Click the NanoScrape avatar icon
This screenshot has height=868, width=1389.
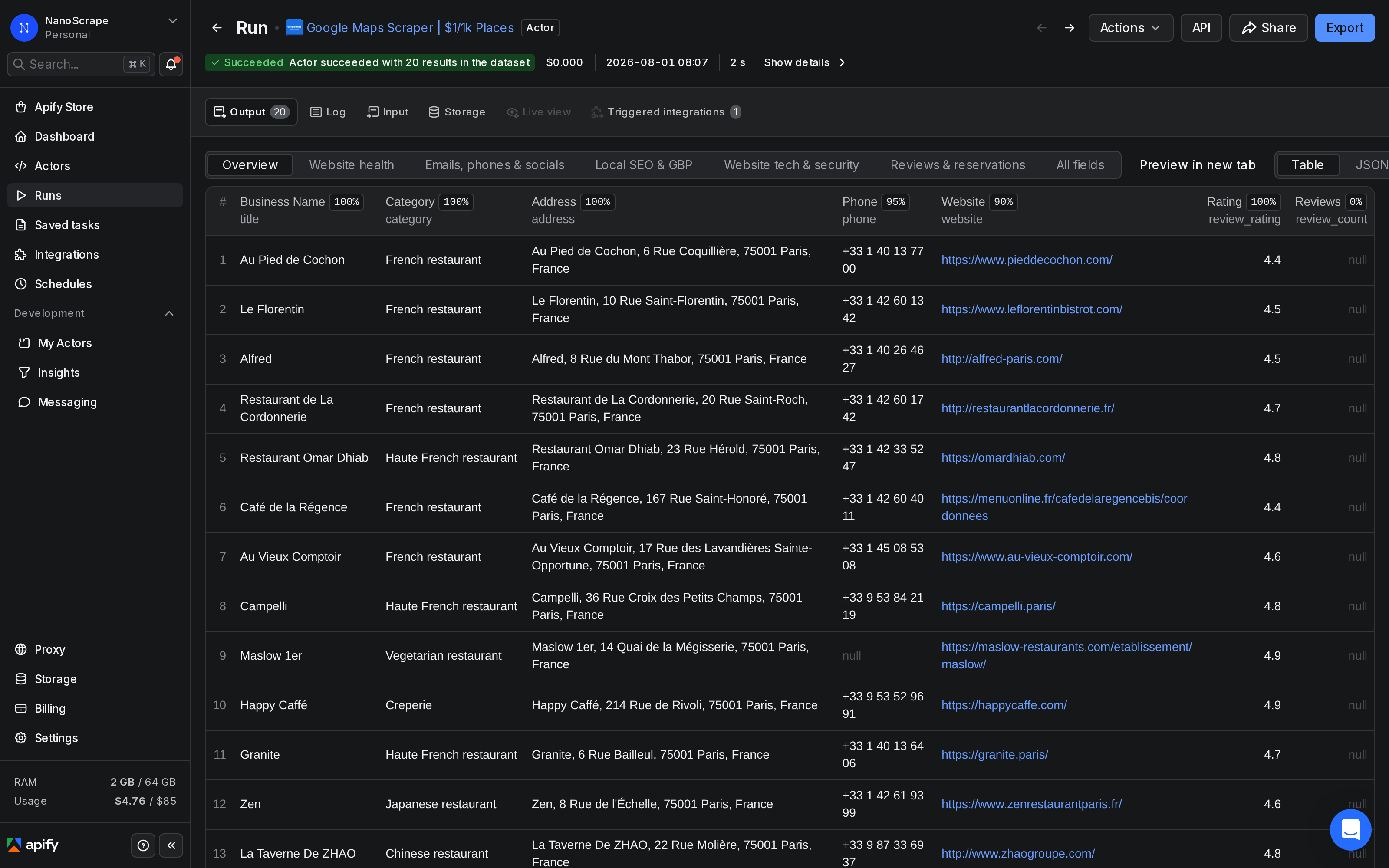pyautogui.click(x=24, y=27)
